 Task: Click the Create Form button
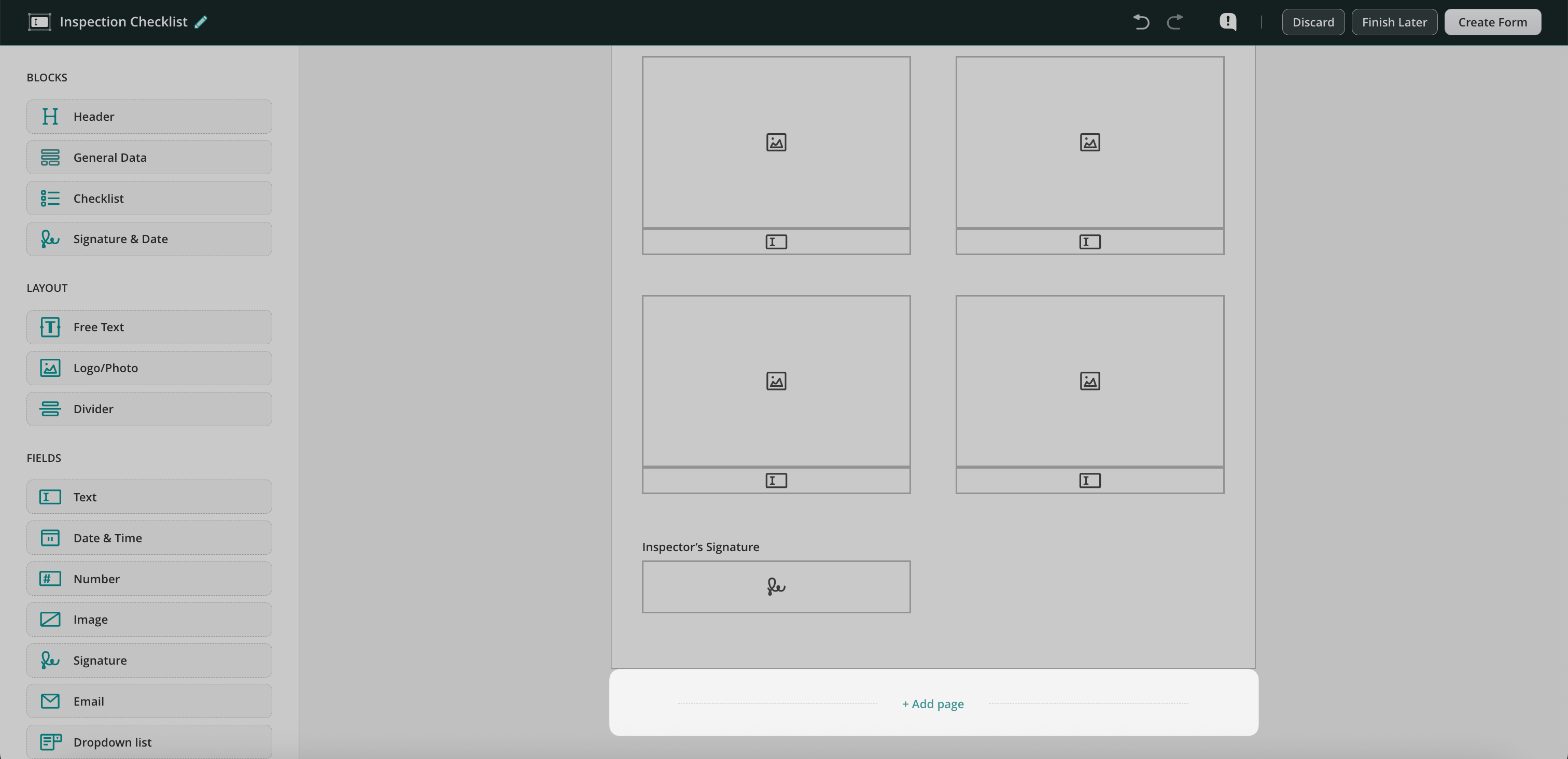[1492, 22]
